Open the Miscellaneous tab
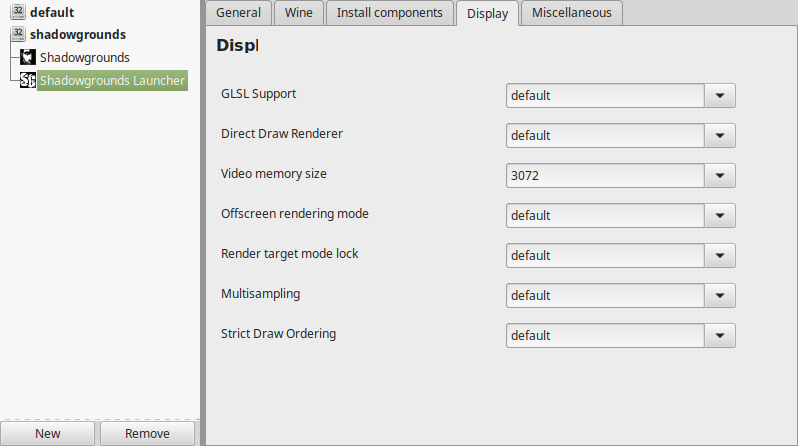The image size is (798, 446). click(x=572, y=13)
